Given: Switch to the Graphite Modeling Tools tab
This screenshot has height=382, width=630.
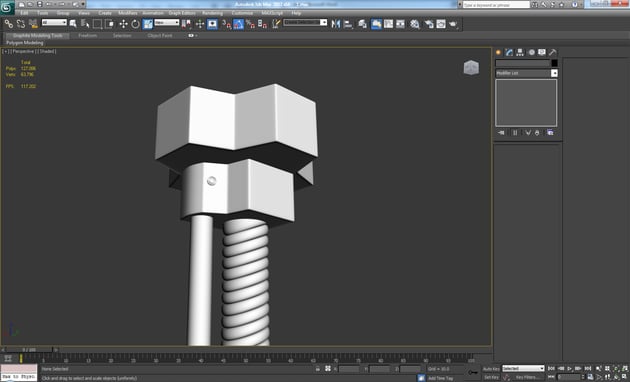Looking at the screenshot, I should pos(38,35).
